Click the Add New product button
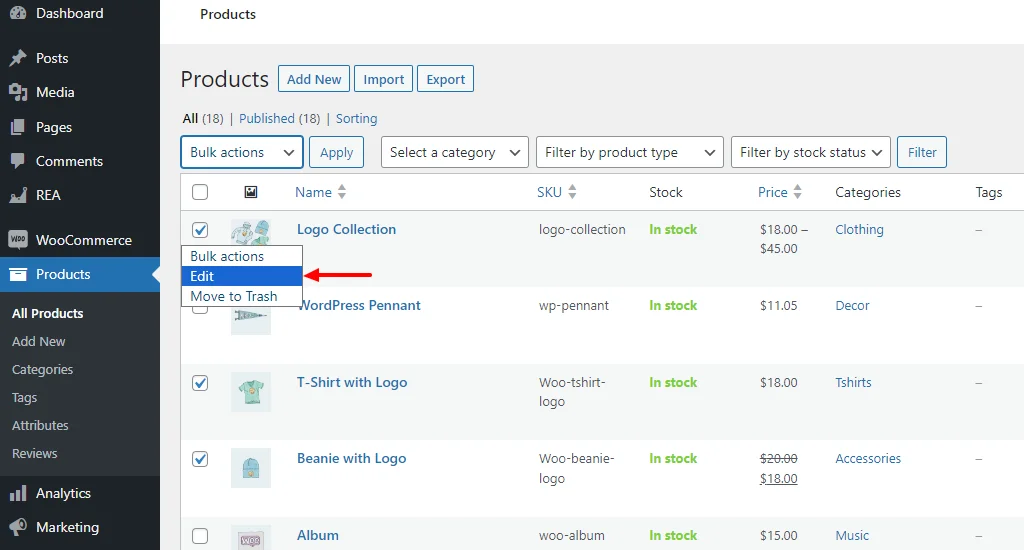Screen dimensions: 1024x550 [x=314, y=79]
